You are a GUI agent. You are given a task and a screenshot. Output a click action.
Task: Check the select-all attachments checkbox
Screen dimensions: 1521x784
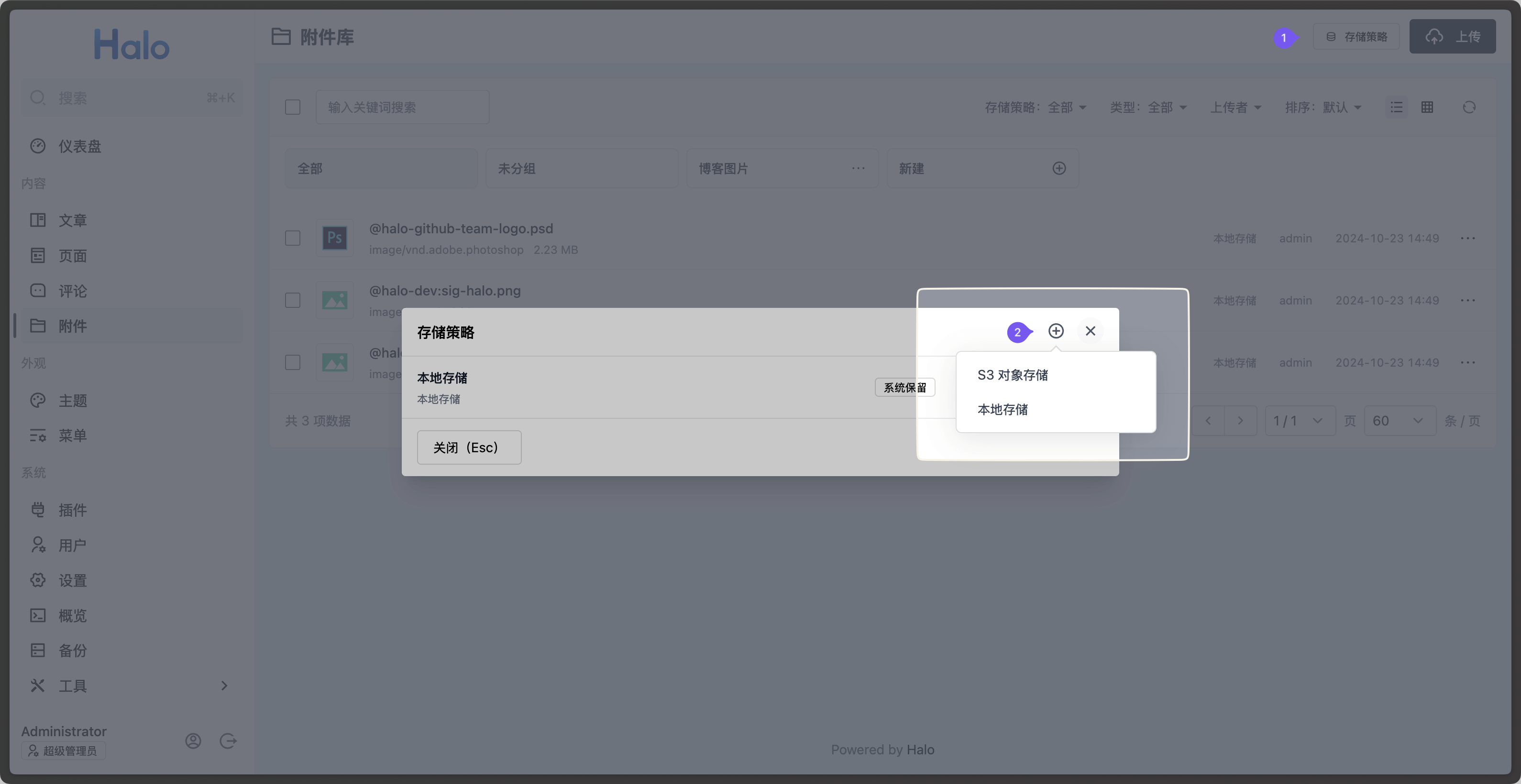293,107
